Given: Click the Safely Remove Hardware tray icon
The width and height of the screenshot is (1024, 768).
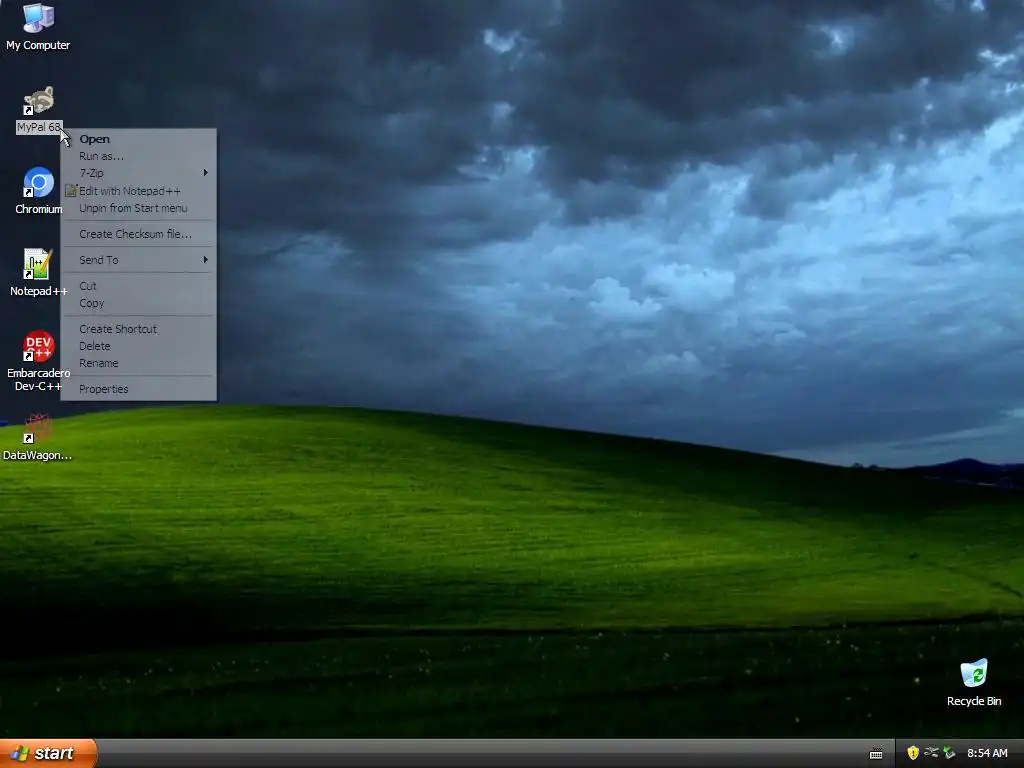Looking at the screenshot, I should tap(950, 753).
